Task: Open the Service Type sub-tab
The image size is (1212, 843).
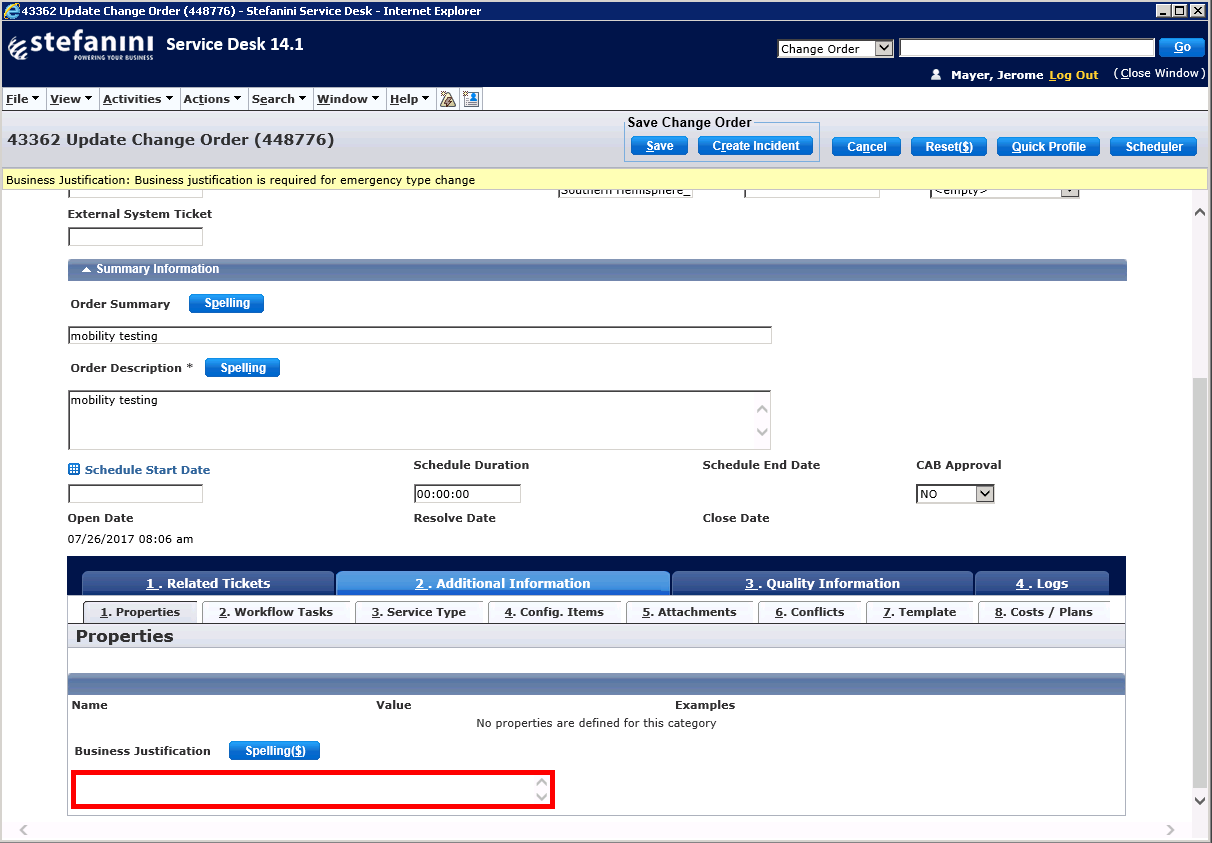Action: point(419,612)
